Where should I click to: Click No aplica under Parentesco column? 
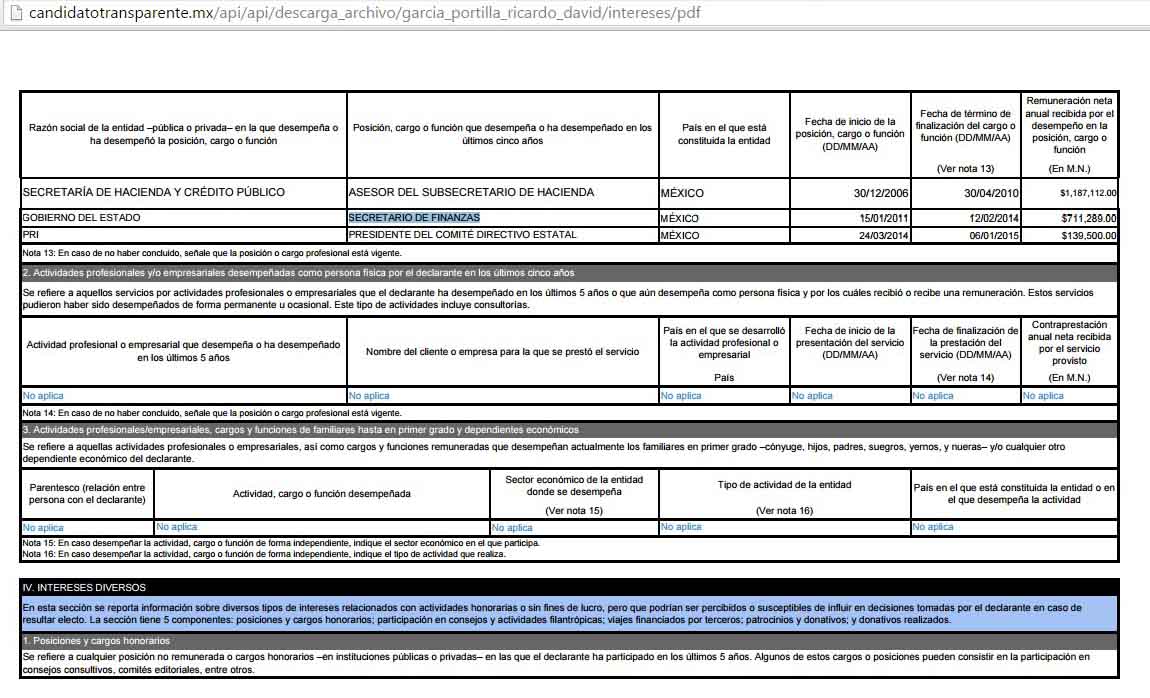pos(43,527)
